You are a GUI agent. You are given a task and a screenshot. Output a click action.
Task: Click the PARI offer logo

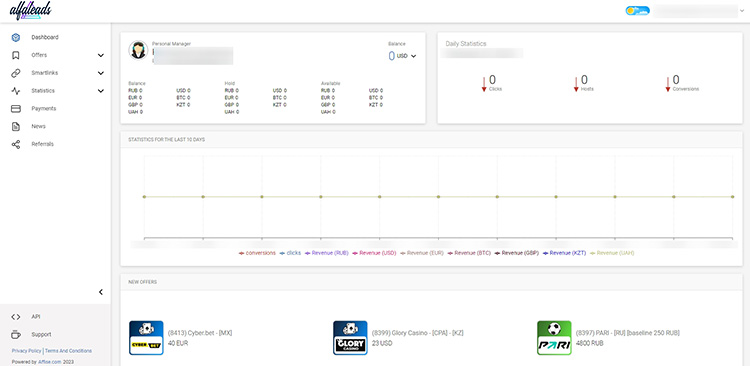coord(554,338)
